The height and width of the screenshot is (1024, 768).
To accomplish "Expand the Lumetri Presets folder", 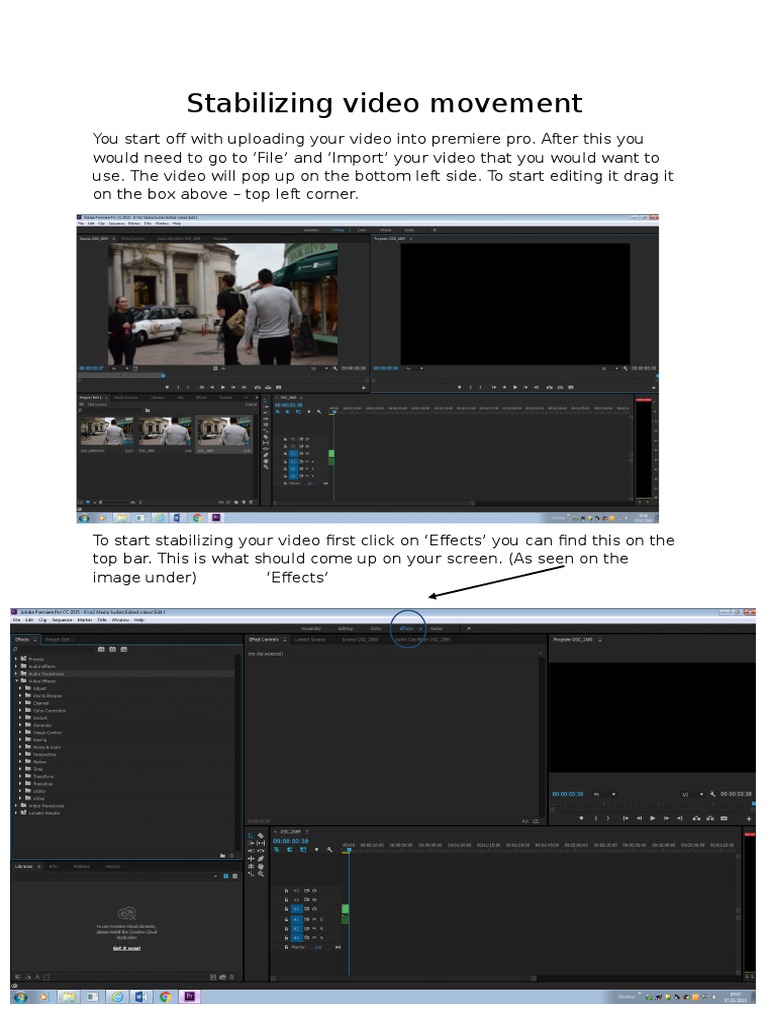I will tap(16, 813).
